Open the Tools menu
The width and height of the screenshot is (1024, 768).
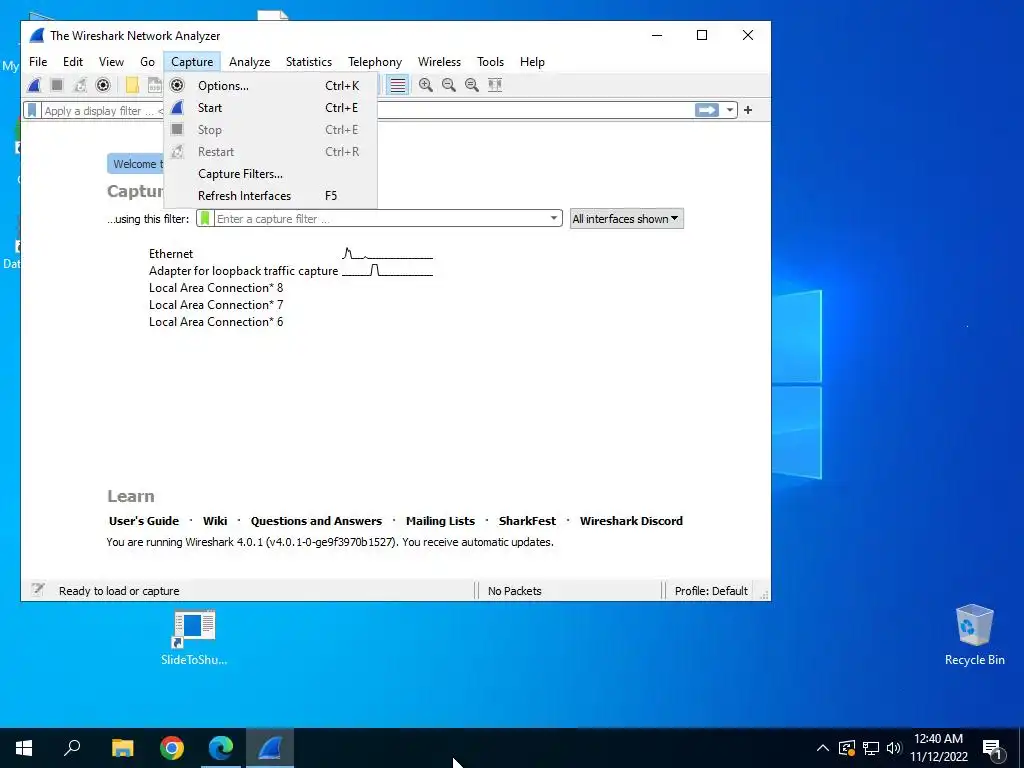click(x=490, y=61)
